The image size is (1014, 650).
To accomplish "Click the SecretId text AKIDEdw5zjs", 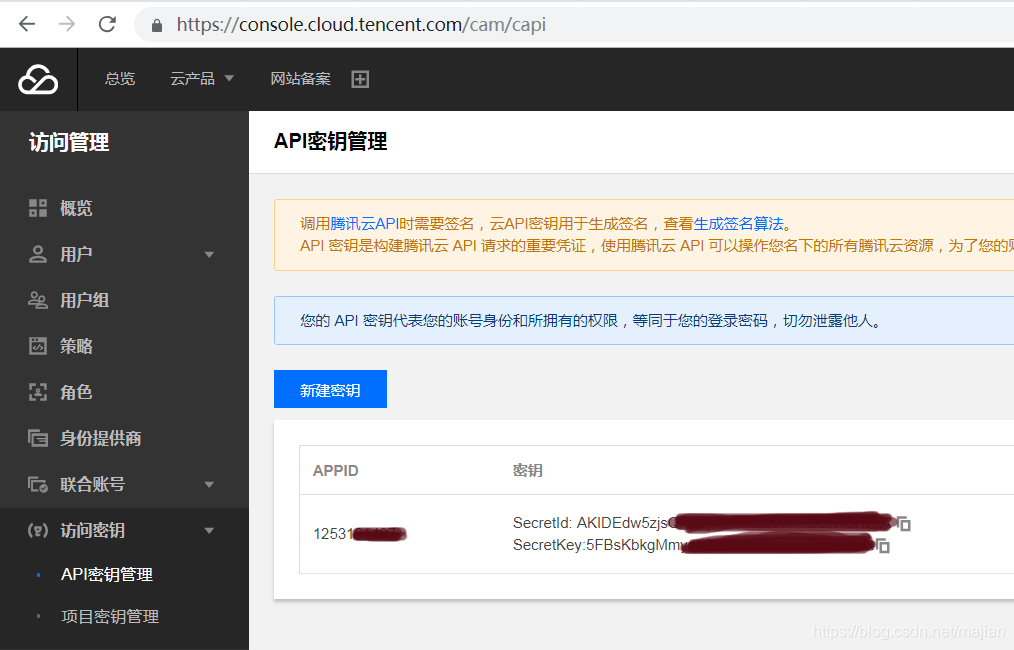I will coord(622,523).
